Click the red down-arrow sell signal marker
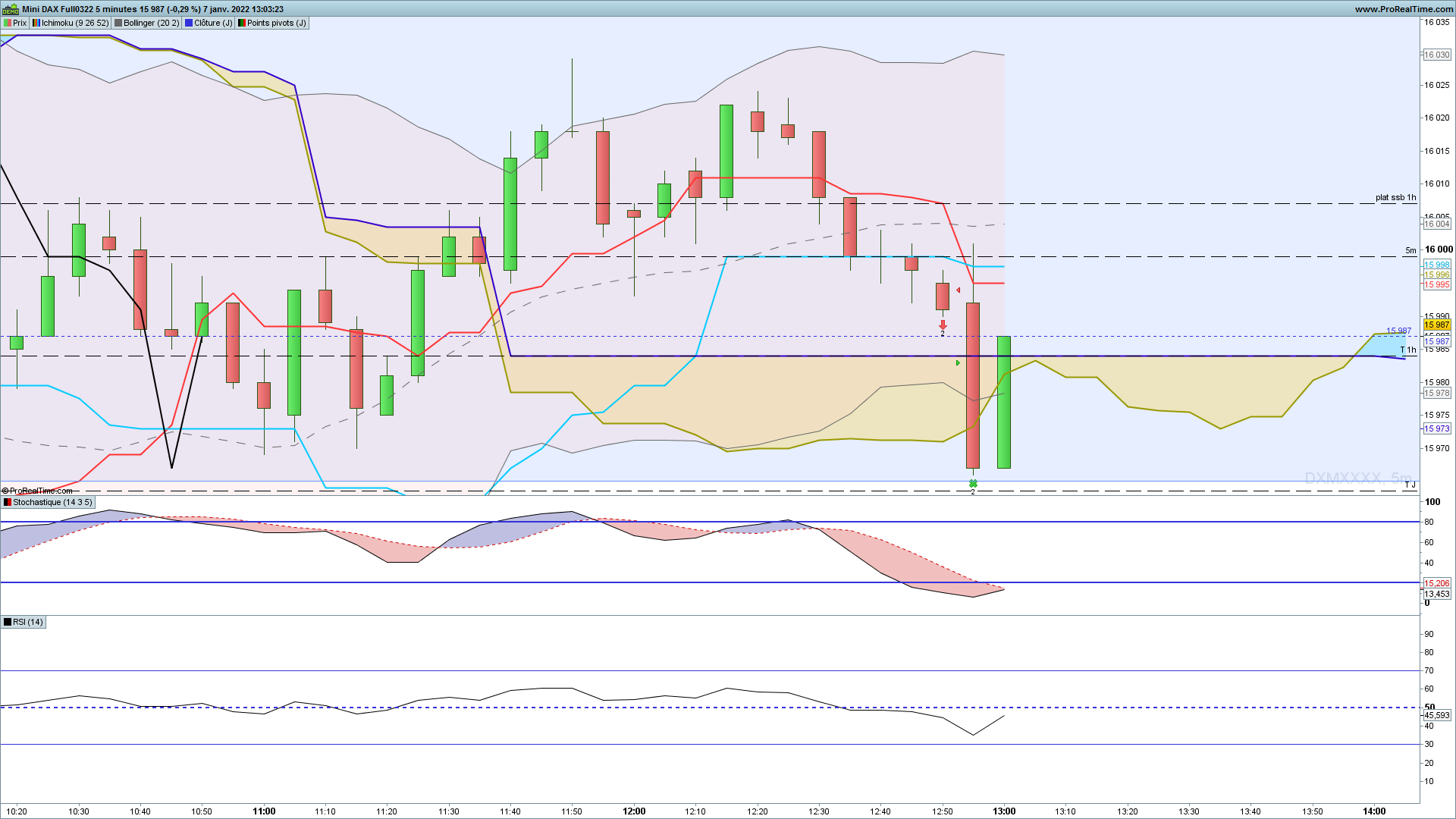This screenshot has width=1456, height=819. (943, 325)
